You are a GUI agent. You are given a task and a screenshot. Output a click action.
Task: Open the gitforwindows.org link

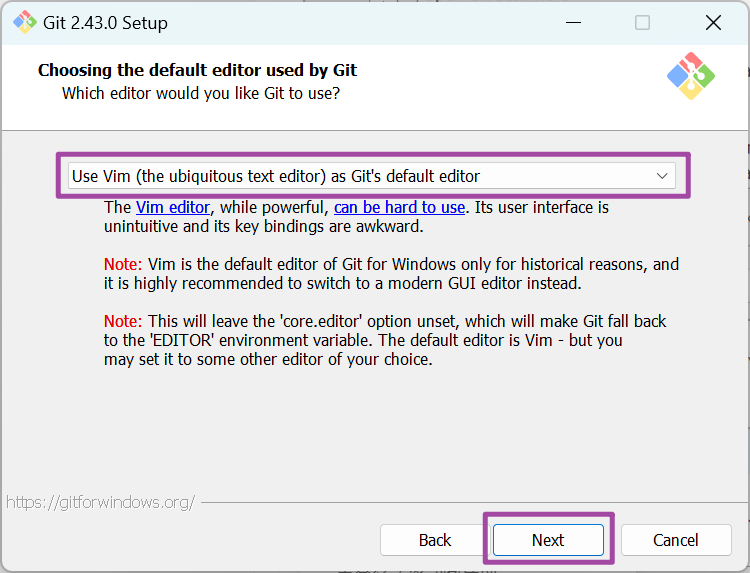pyautogui.click(x=100, y=501)
